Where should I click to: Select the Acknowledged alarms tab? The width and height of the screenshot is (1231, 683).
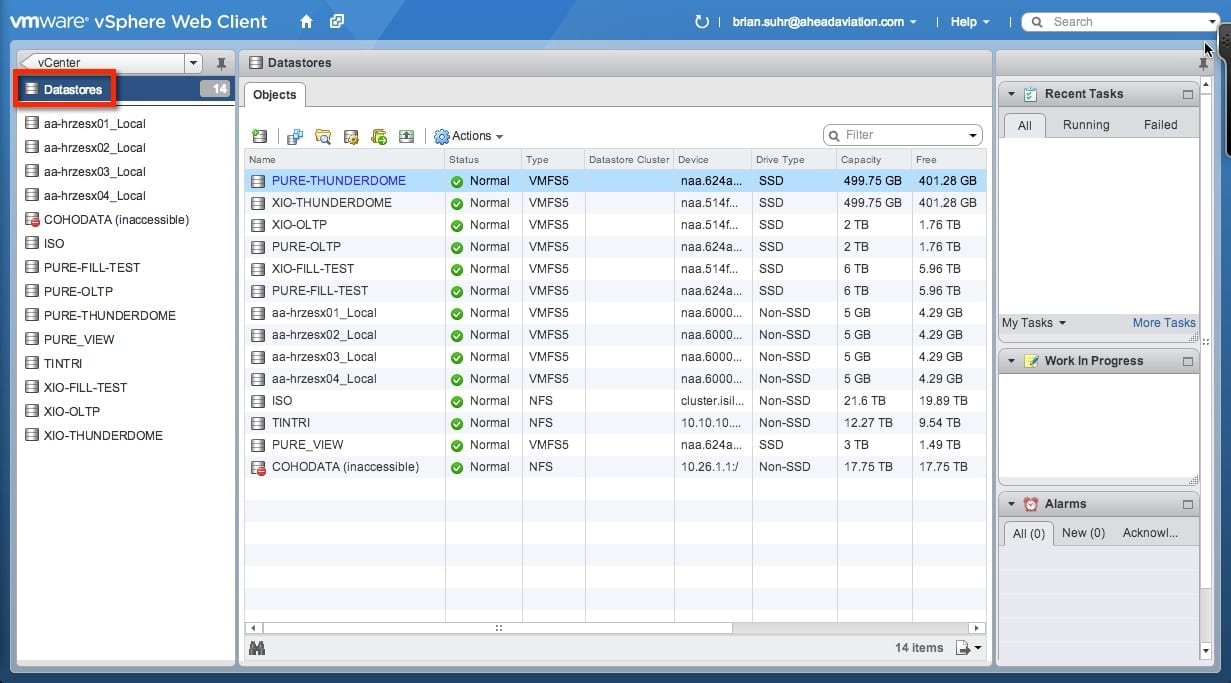[x=1150, y=533]
